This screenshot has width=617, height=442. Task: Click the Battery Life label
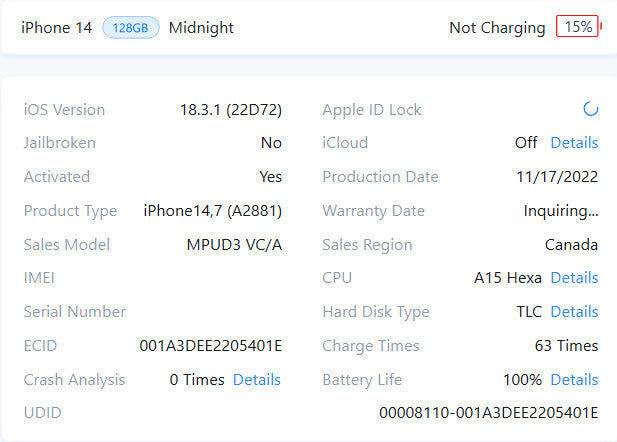click(x=362, y=380)
